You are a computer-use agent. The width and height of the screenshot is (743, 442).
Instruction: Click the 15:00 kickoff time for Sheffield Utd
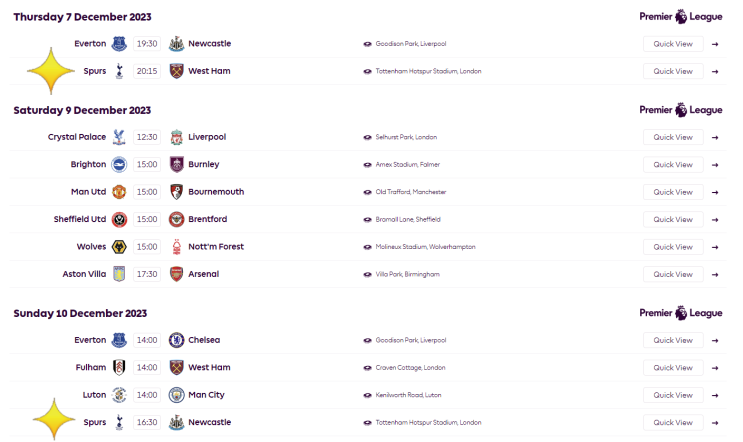147,219
